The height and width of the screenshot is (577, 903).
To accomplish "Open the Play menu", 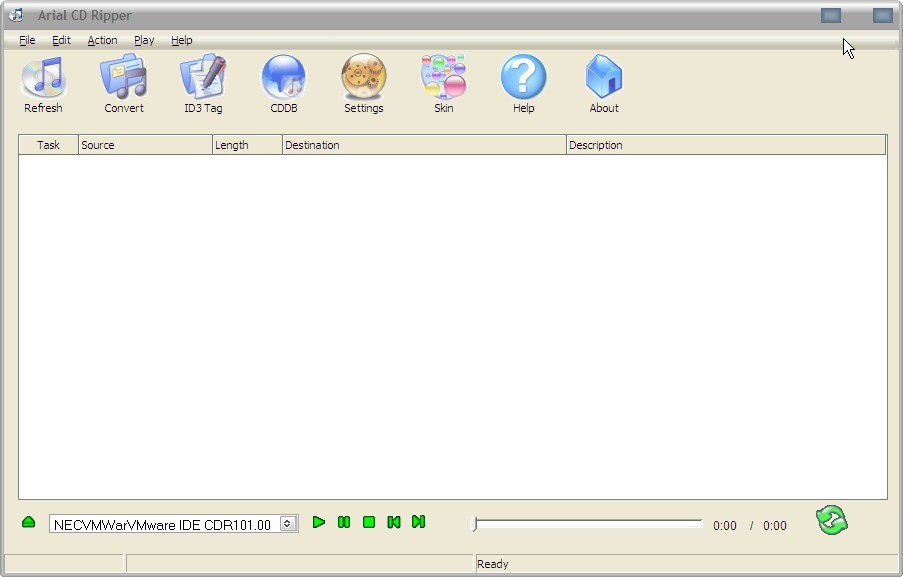I will click(144, 40).
